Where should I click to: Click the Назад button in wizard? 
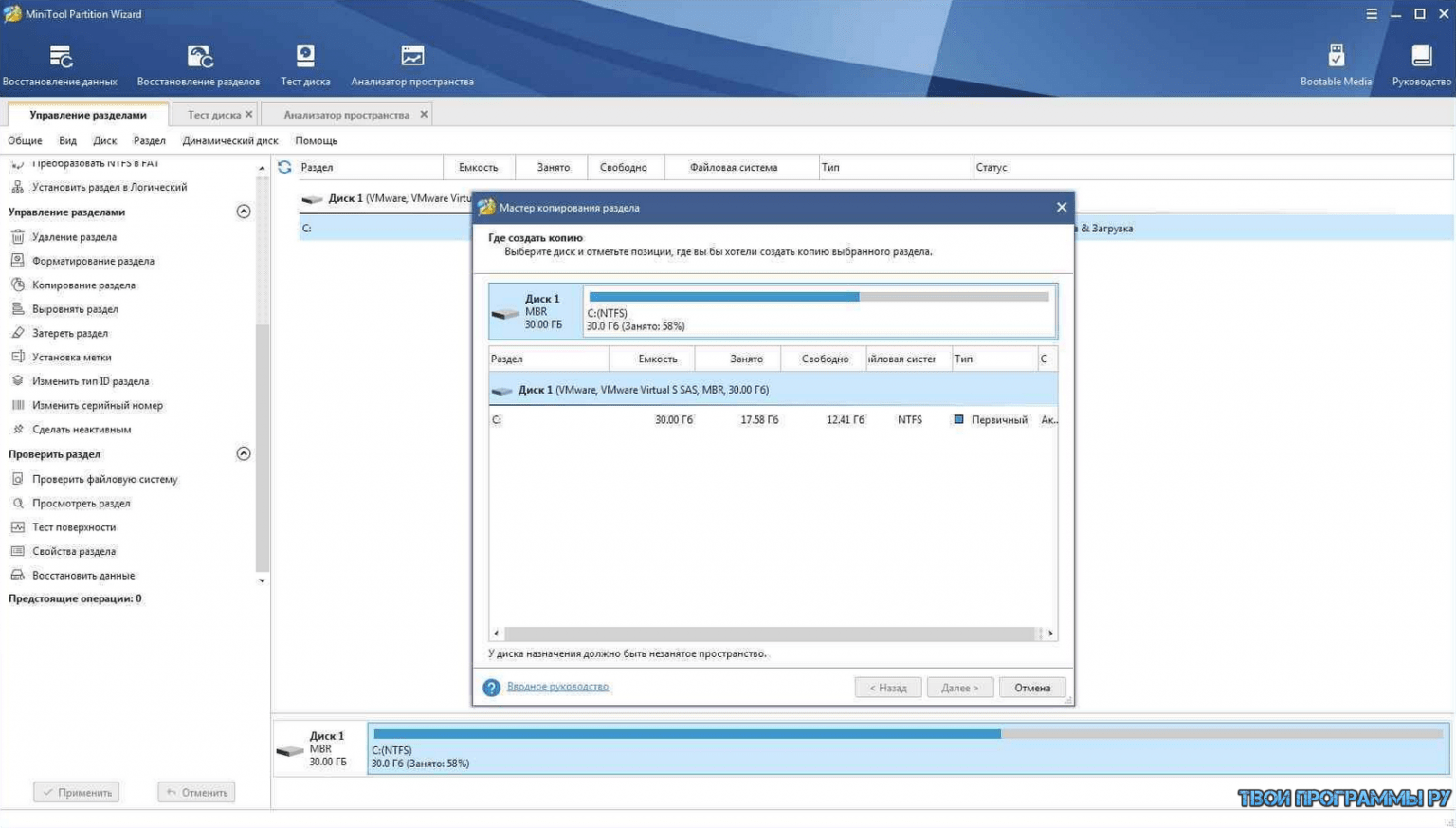tap(888, 688)
